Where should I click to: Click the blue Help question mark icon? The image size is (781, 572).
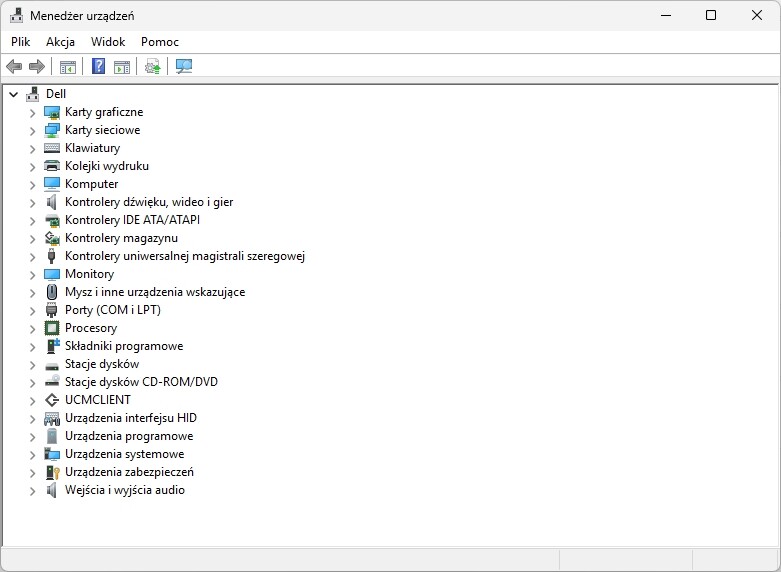tap(98, 67)
